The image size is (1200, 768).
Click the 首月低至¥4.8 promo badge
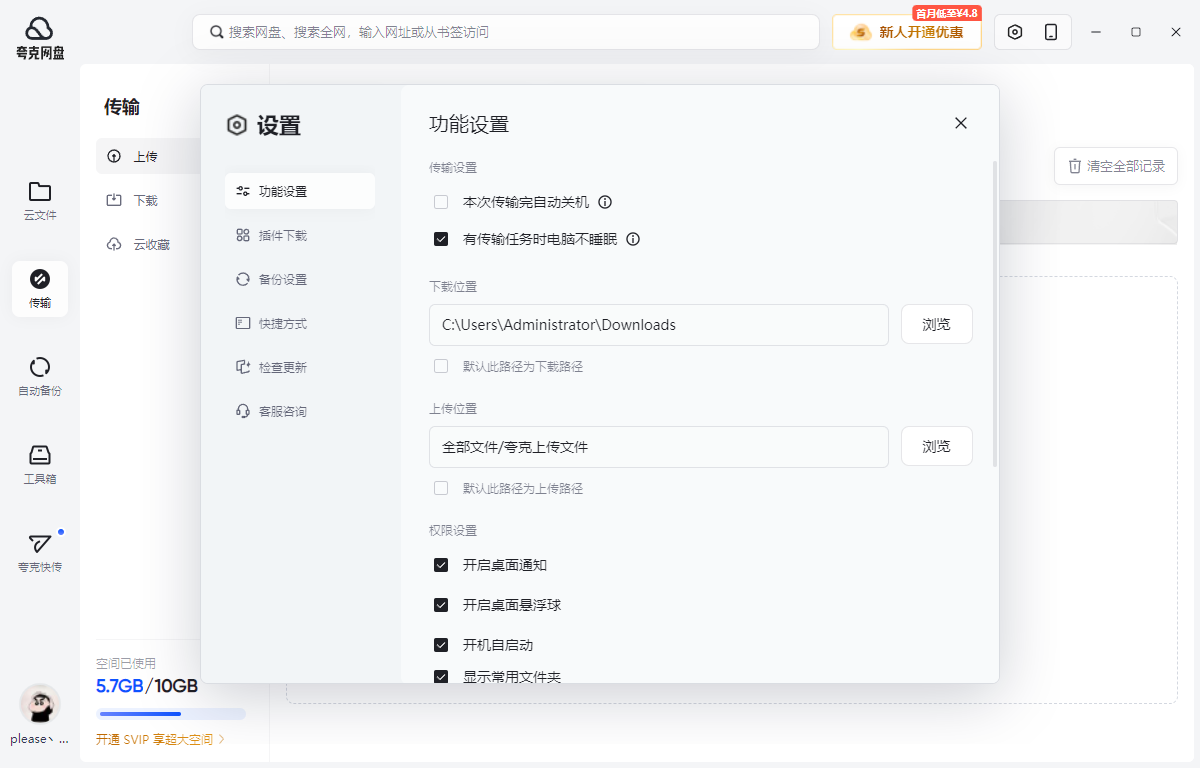[x=946, y=13]
